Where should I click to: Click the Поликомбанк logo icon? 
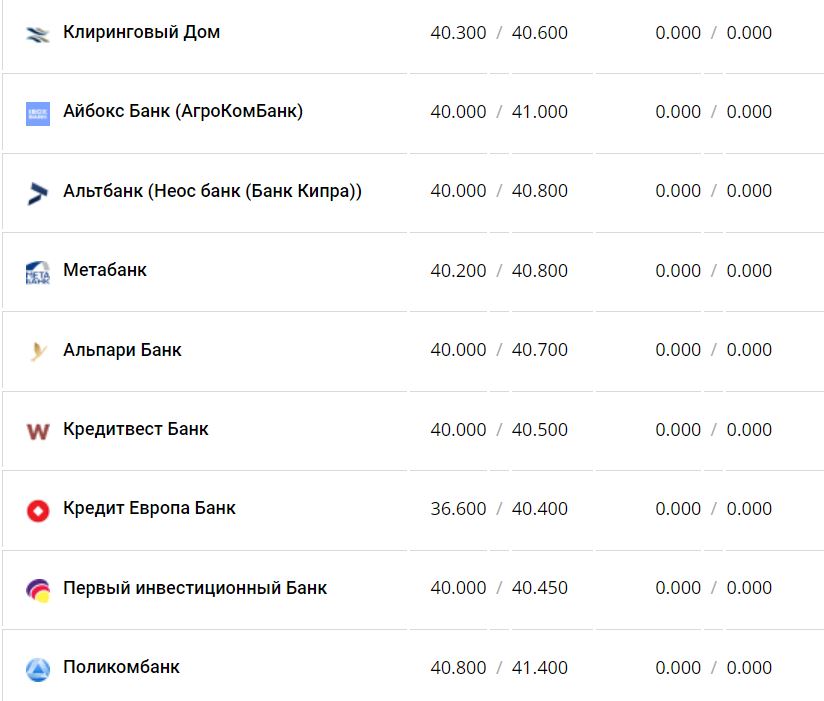coord(37,669)
